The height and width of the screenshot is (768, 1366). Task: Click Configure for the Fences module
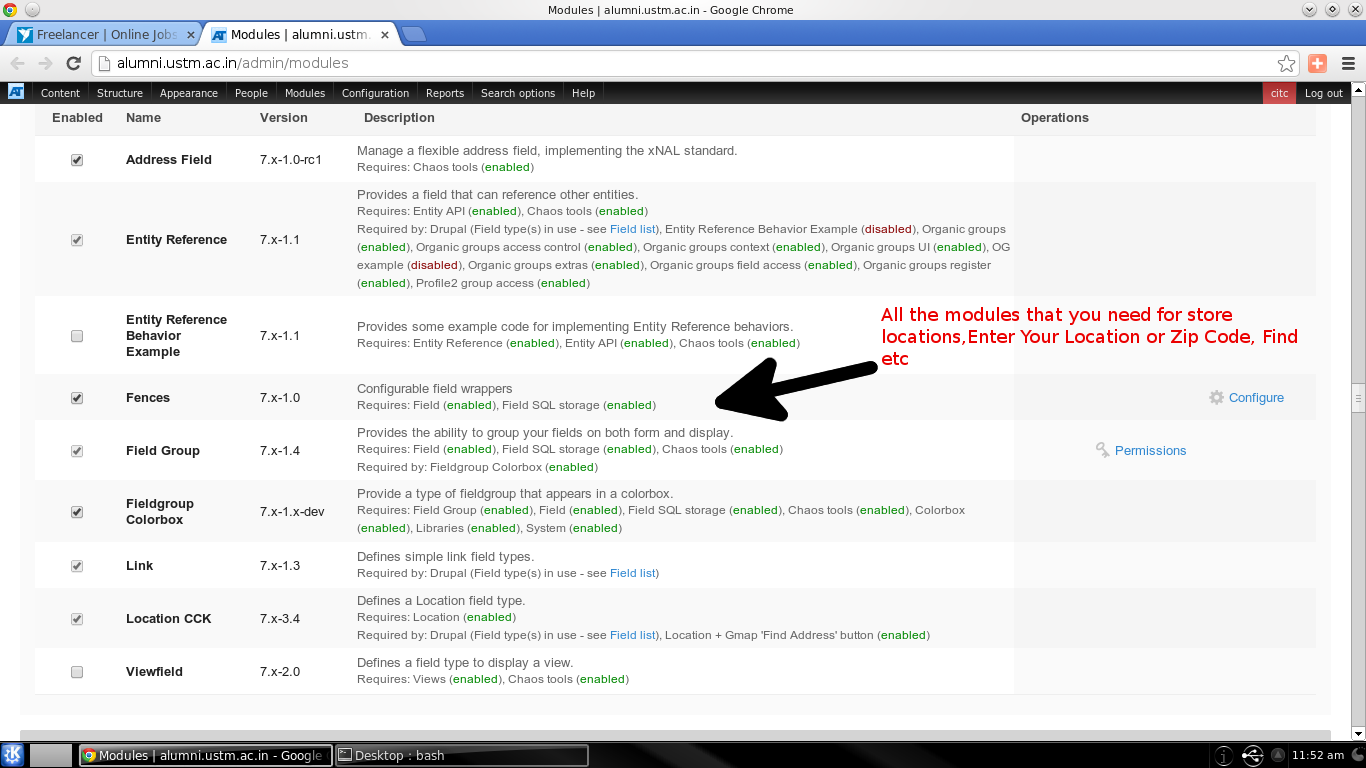[x=1256, y=397]
